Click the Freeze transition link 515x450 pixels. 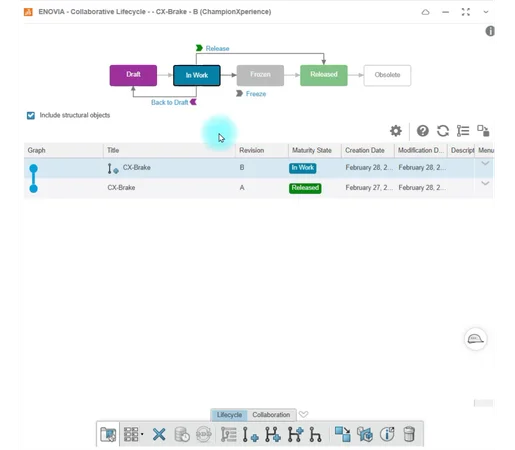[x=256, y=94]
